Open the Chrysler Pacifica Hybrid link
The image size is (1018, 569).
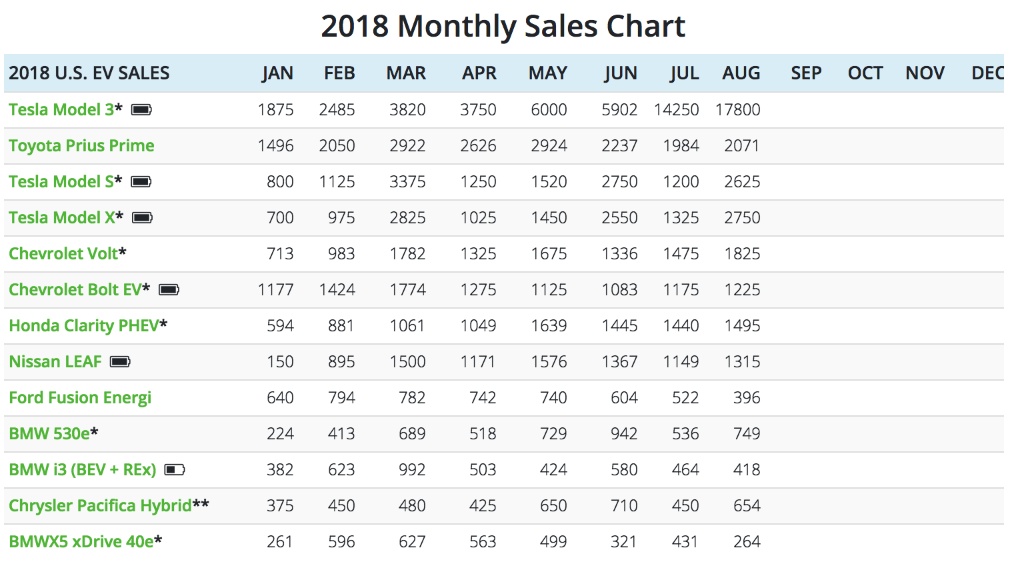[x=100, y=505]
